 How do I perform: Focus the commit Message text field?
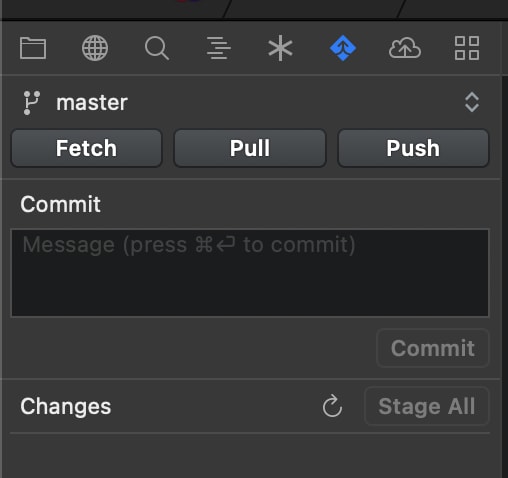click(x=250, y=273)
